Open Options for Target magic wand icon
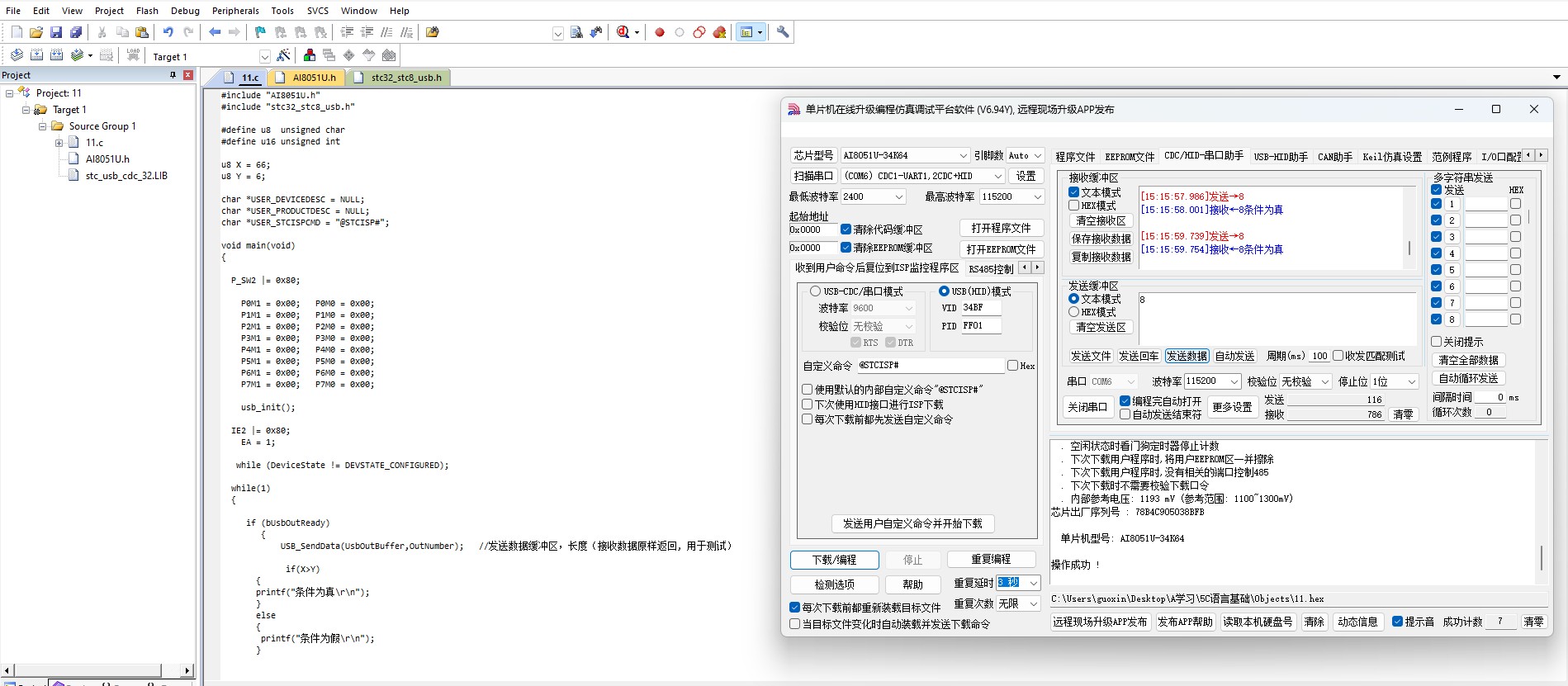Image resolution: width=1568 pixels, height=686 pixels. click(283, 55)
